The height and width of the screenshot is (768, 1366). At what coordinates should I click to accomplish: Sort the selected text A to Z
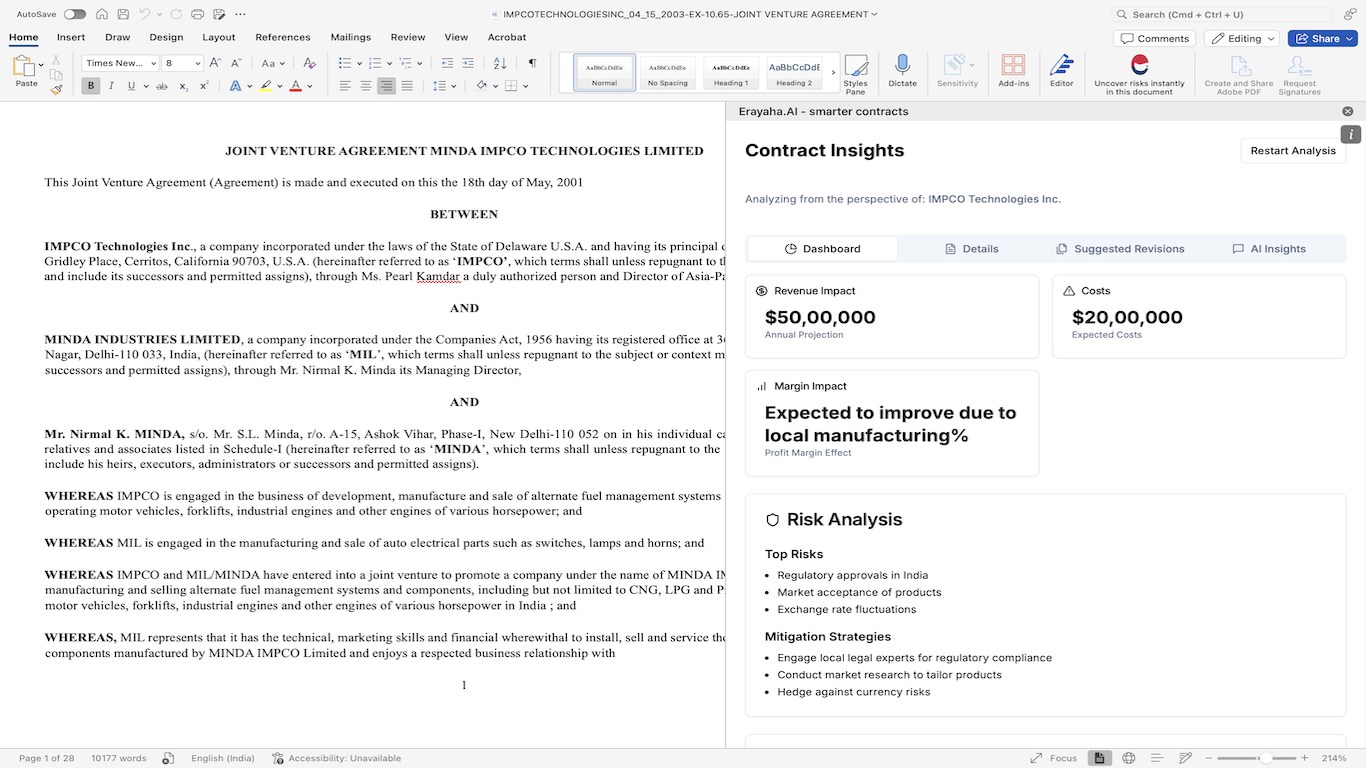click(500, 63)
